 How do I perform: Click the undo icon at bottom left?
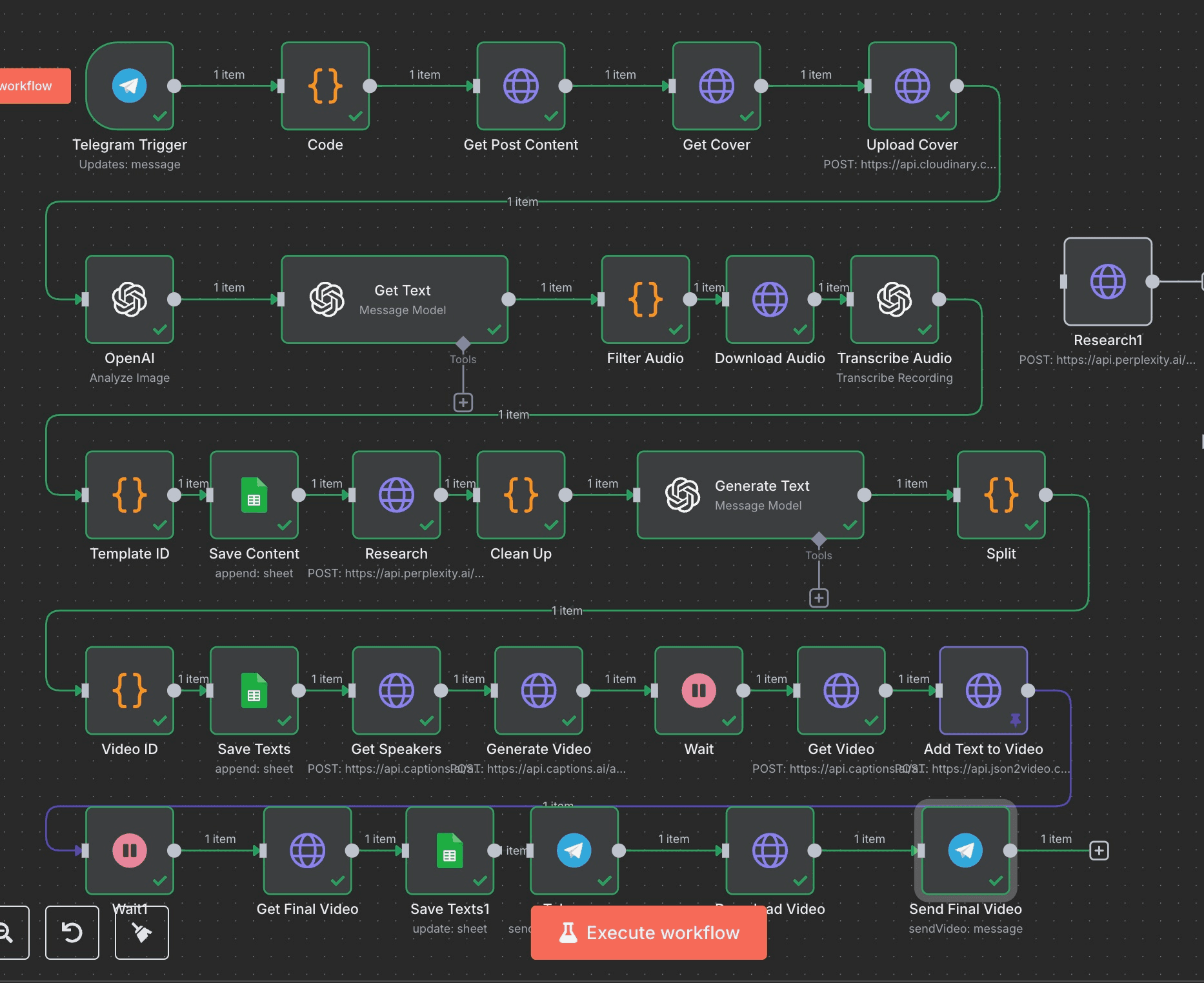tap(72, 933)
